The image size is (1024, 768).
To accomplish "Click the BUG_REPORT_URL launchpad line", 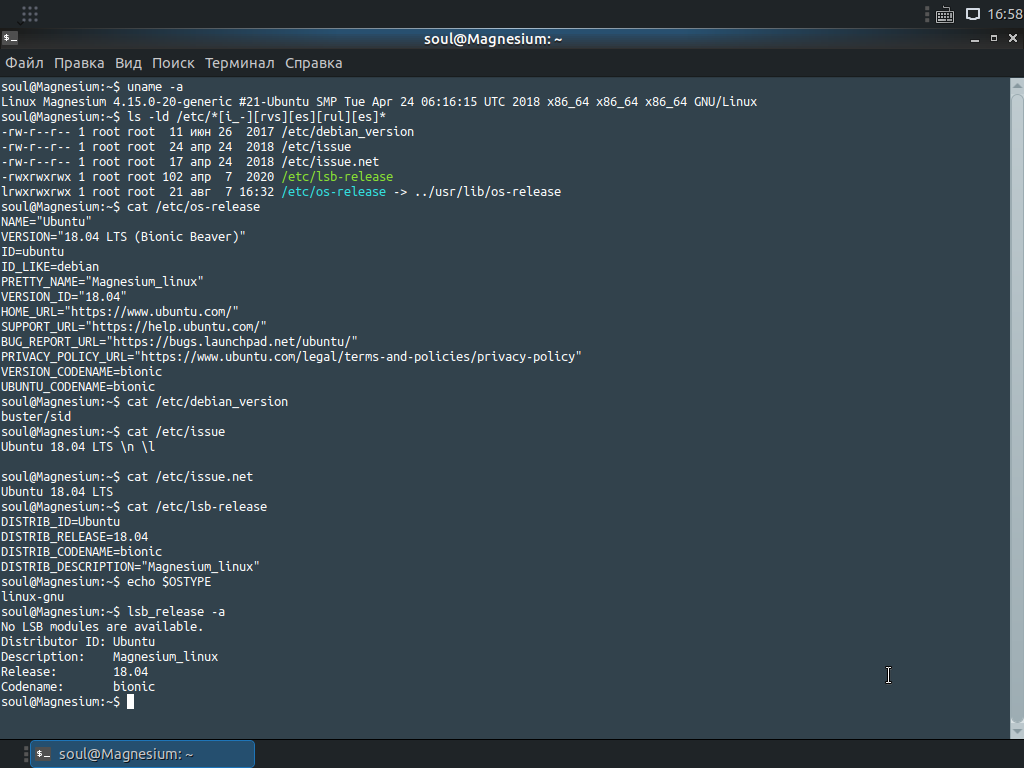I will [179, 342].
